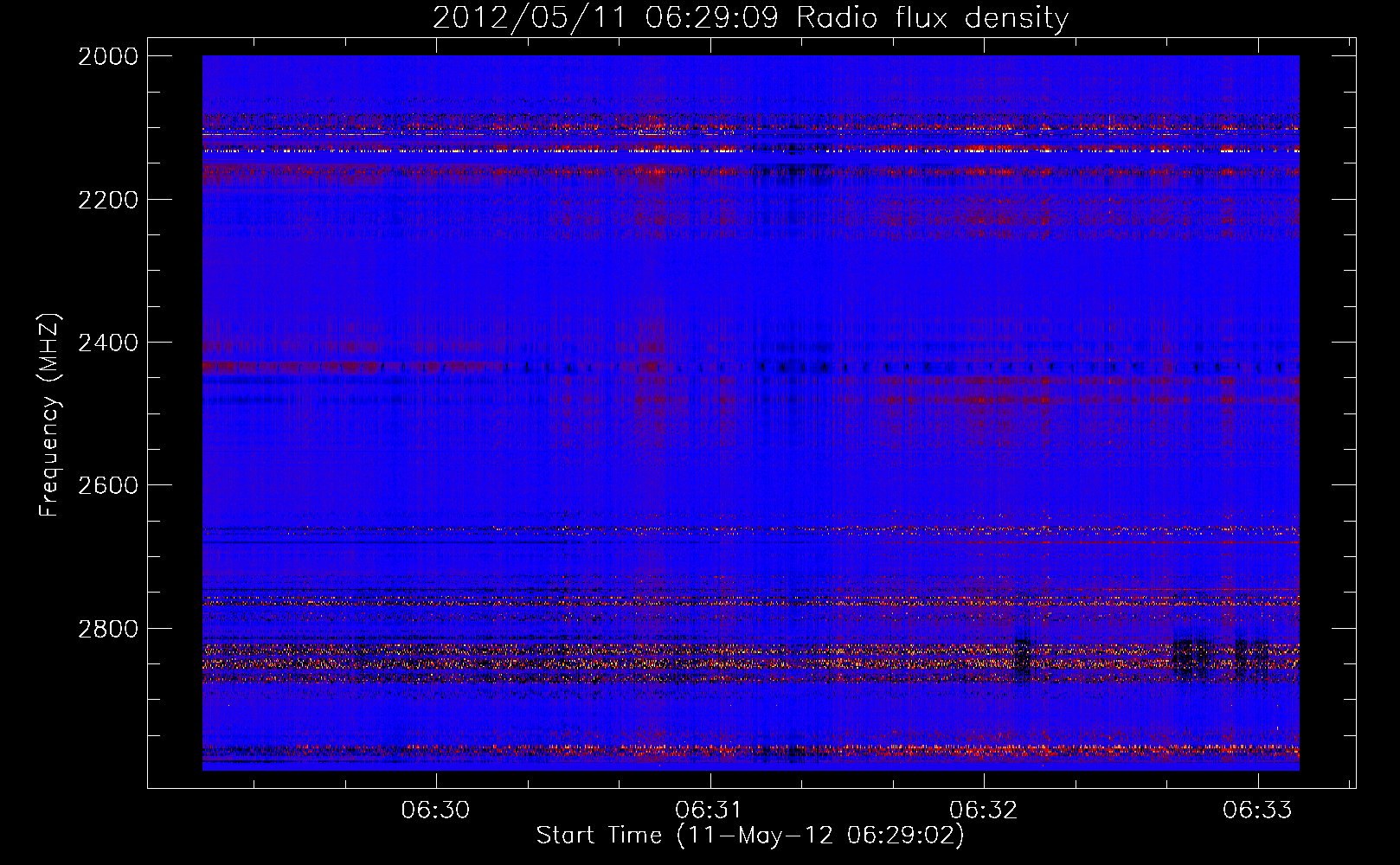Click the 2200 frequency tick label
The width and height of the screenshot is (1400, 865).
(108, 200)
